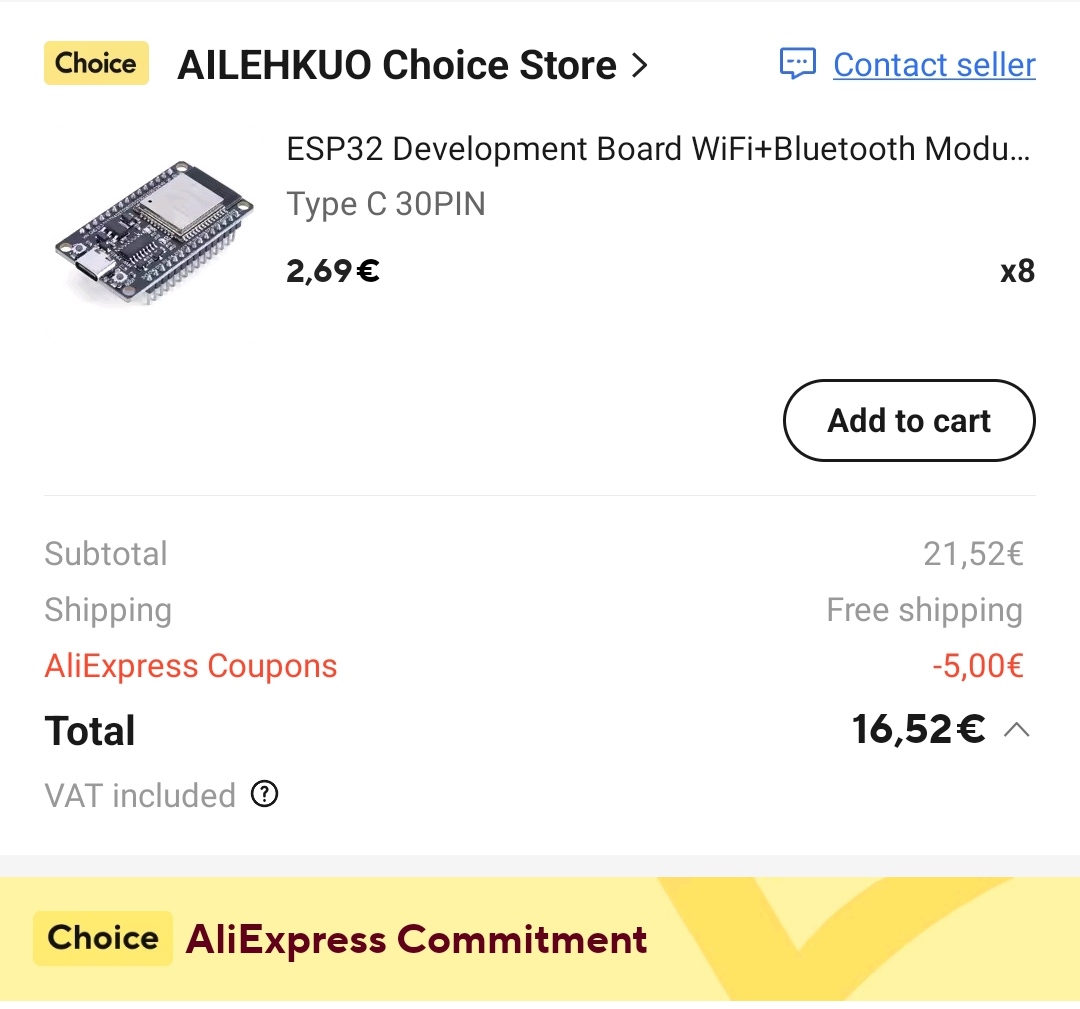The width and height of the screenshot is (1080, 1009).
Task: Click the Choice badge in the Commitment banner
Action: click(x=103, y=938)
